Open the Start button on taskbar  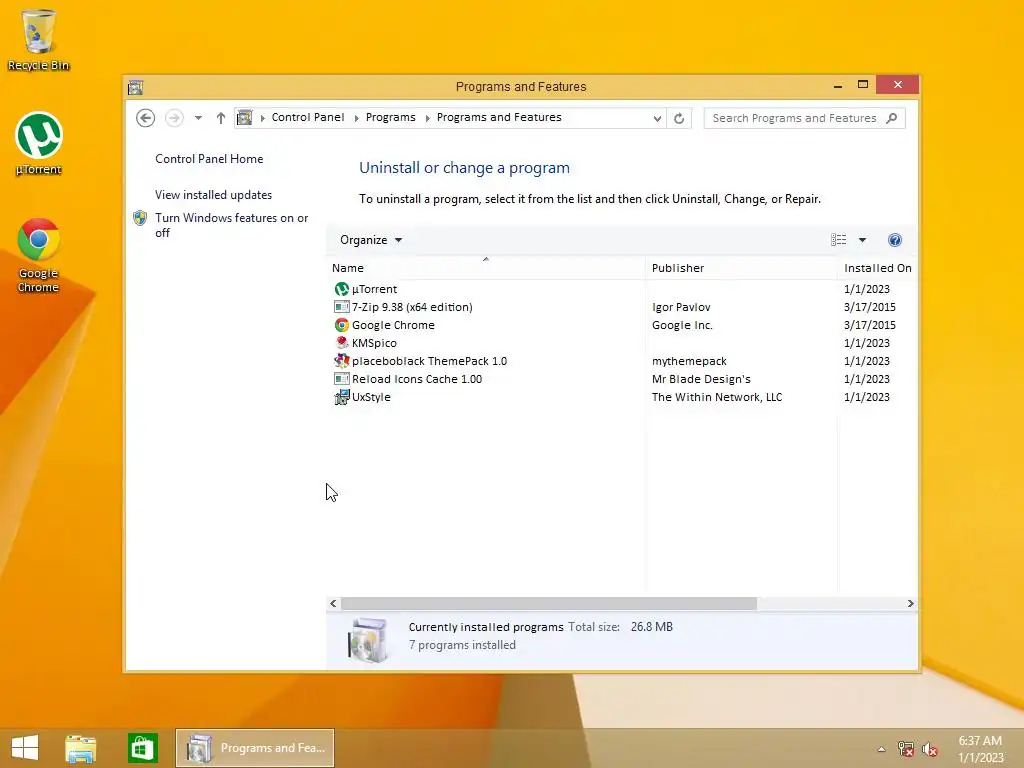[25, 748]
